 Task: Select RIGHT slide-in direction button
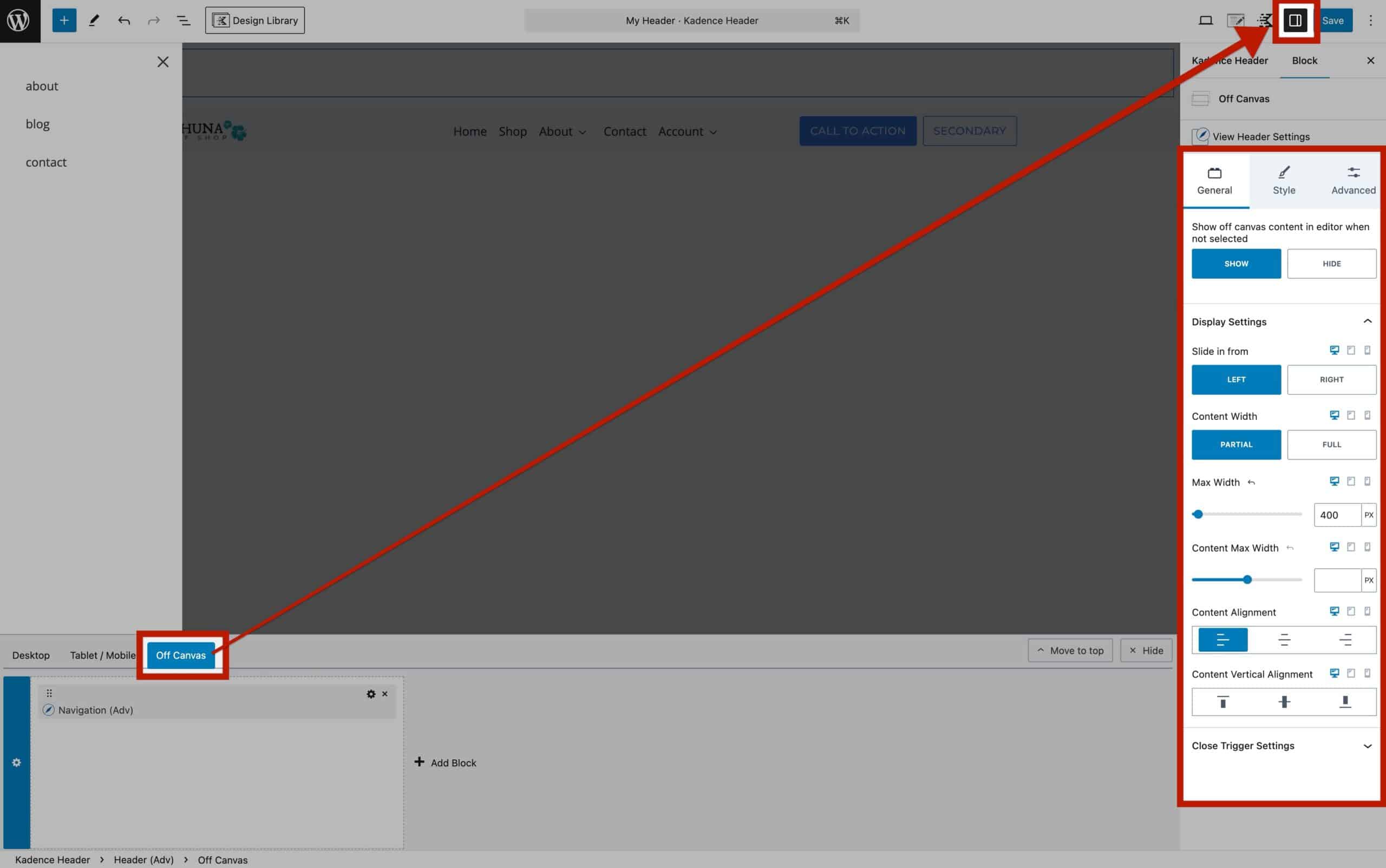1331,379
